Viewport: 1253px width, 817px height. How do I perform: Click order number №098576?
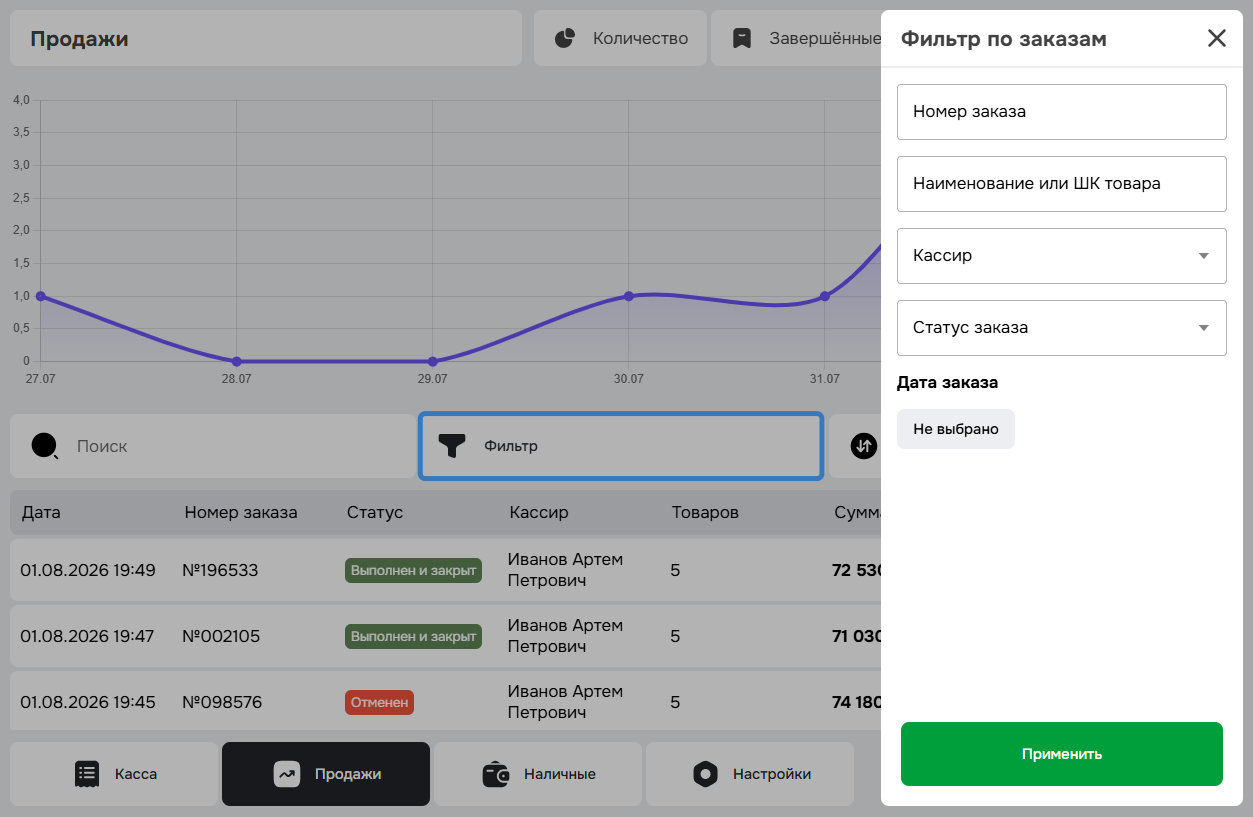point(222,702)
